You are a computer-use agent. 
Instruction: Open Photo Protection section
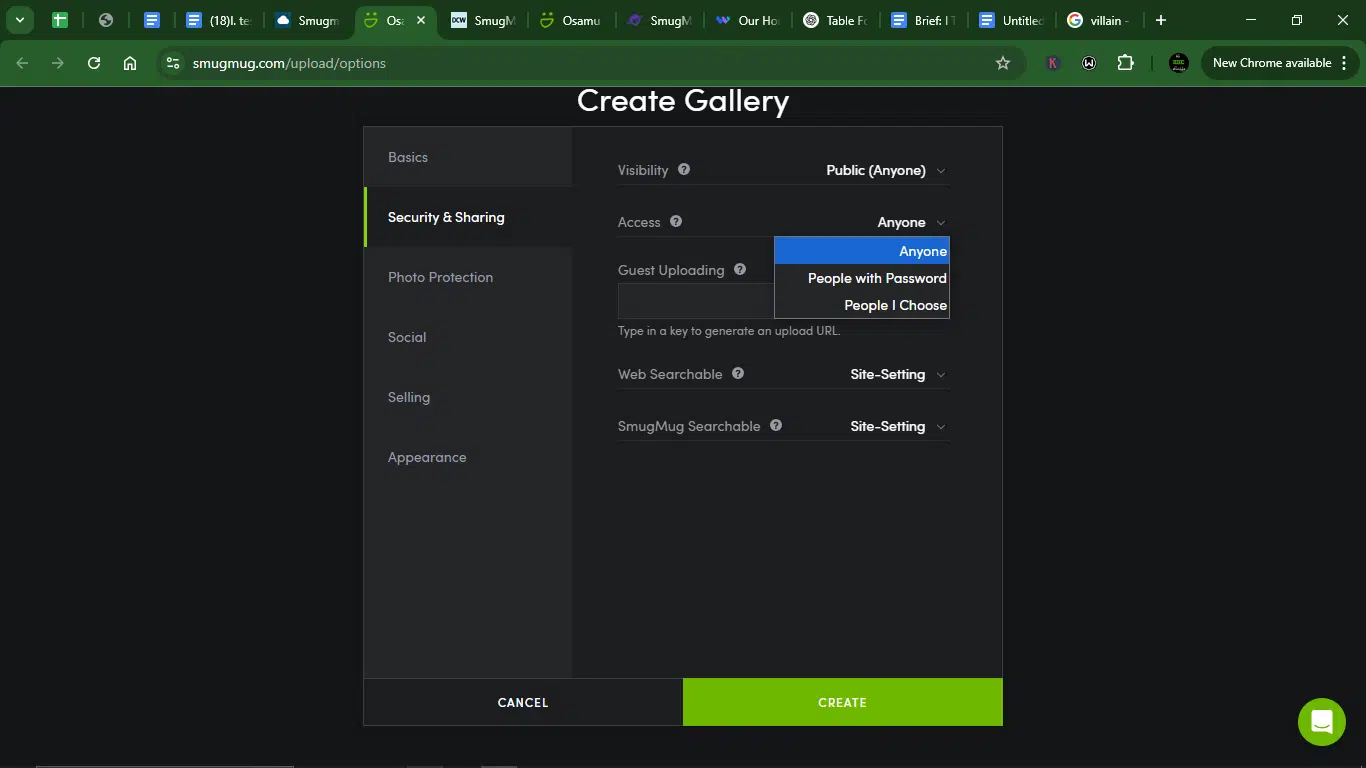(x=468, y=277)
